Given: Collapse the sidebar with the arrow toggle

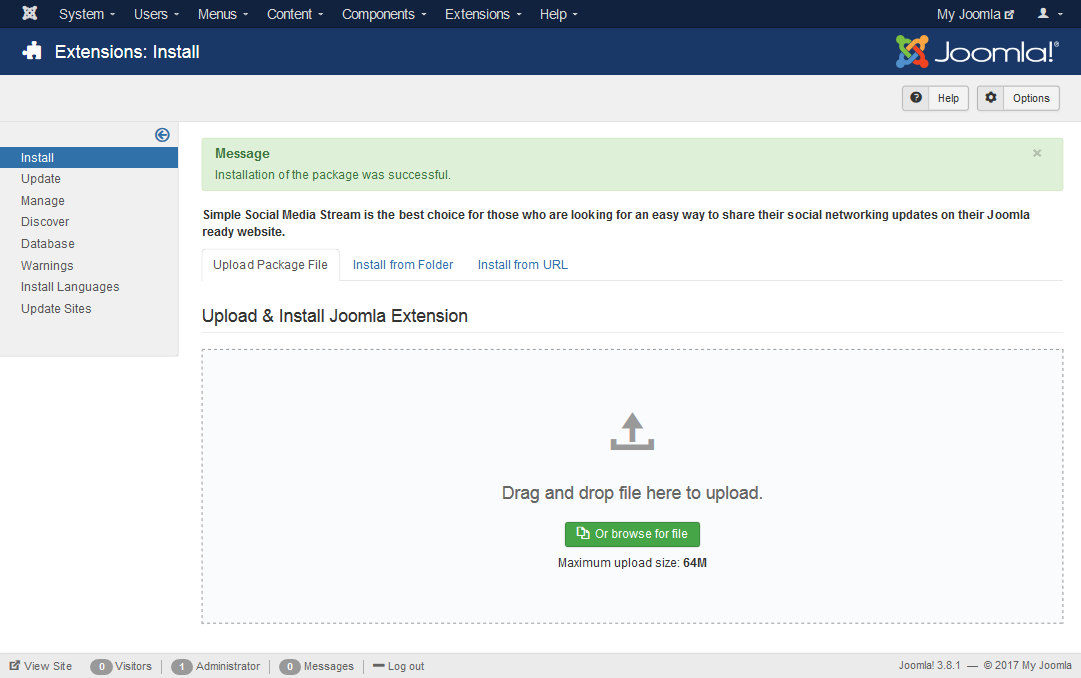Looking at the screenshot, I should click(162, 134).
